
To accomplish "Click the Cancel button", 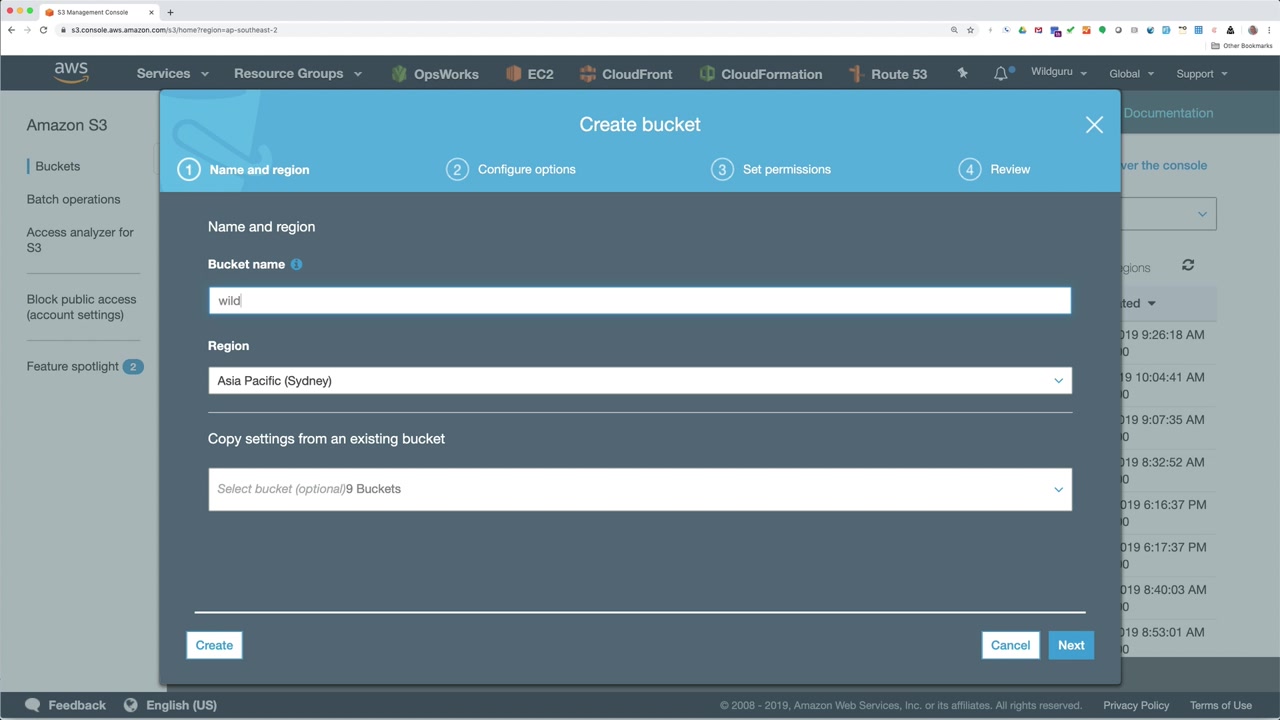I will (x=1010, y=645).
